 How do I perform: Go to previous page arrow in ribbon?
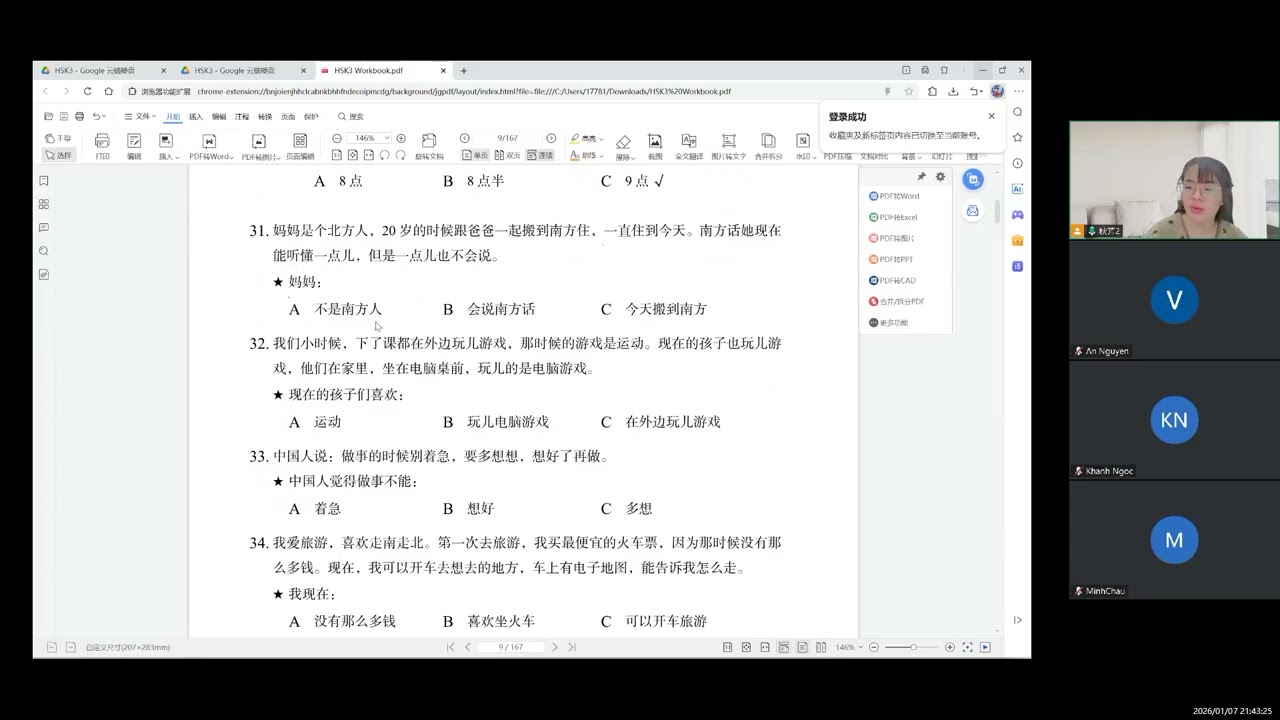tap(465, 138)
